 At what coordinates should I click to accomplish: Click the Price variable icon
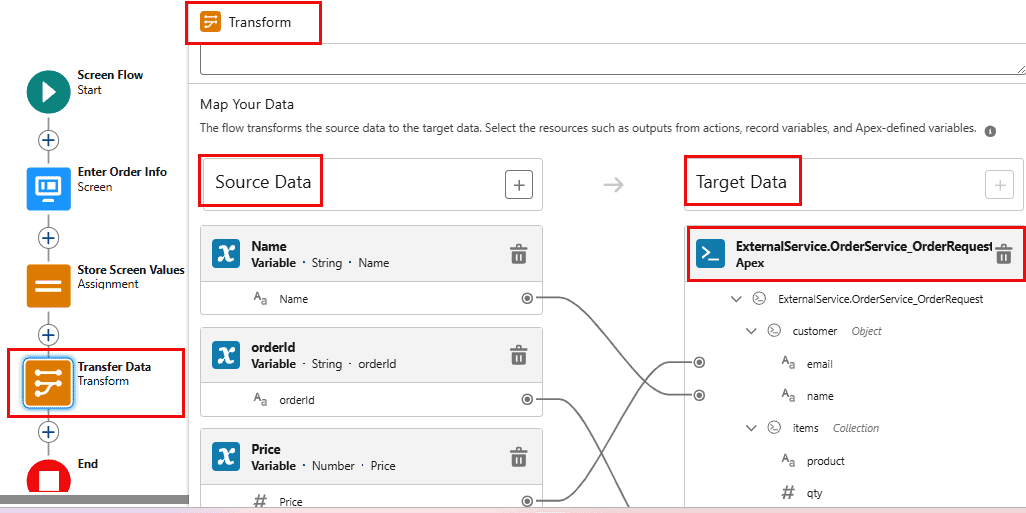click(226, 457)
